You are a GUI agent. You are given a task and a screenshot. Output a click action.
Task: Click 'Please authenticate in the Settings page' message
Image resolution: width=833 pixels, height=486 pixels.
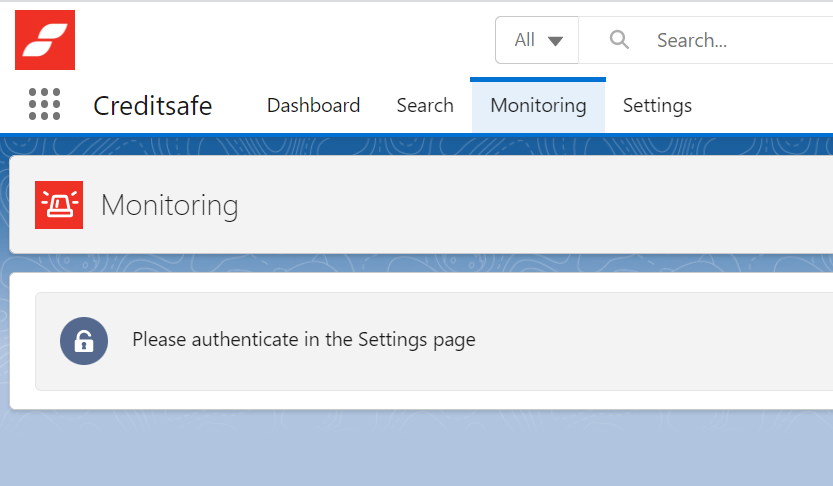pyautogui.click(x=304, y=340)
